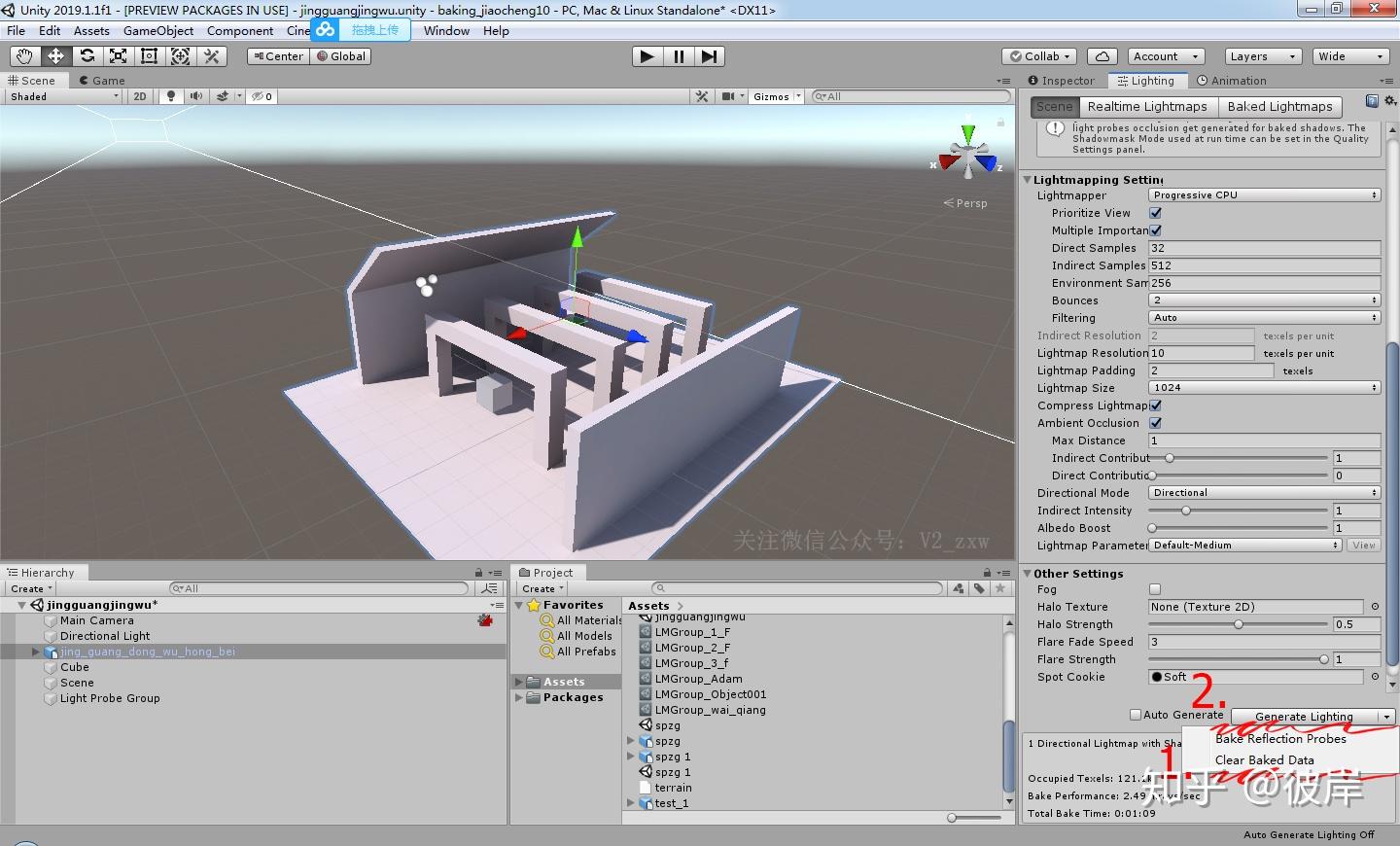This screenshot has height=846, width=1400.
Task: Toggle the Prioritize View checkbox
Action: click(1156, 213)
